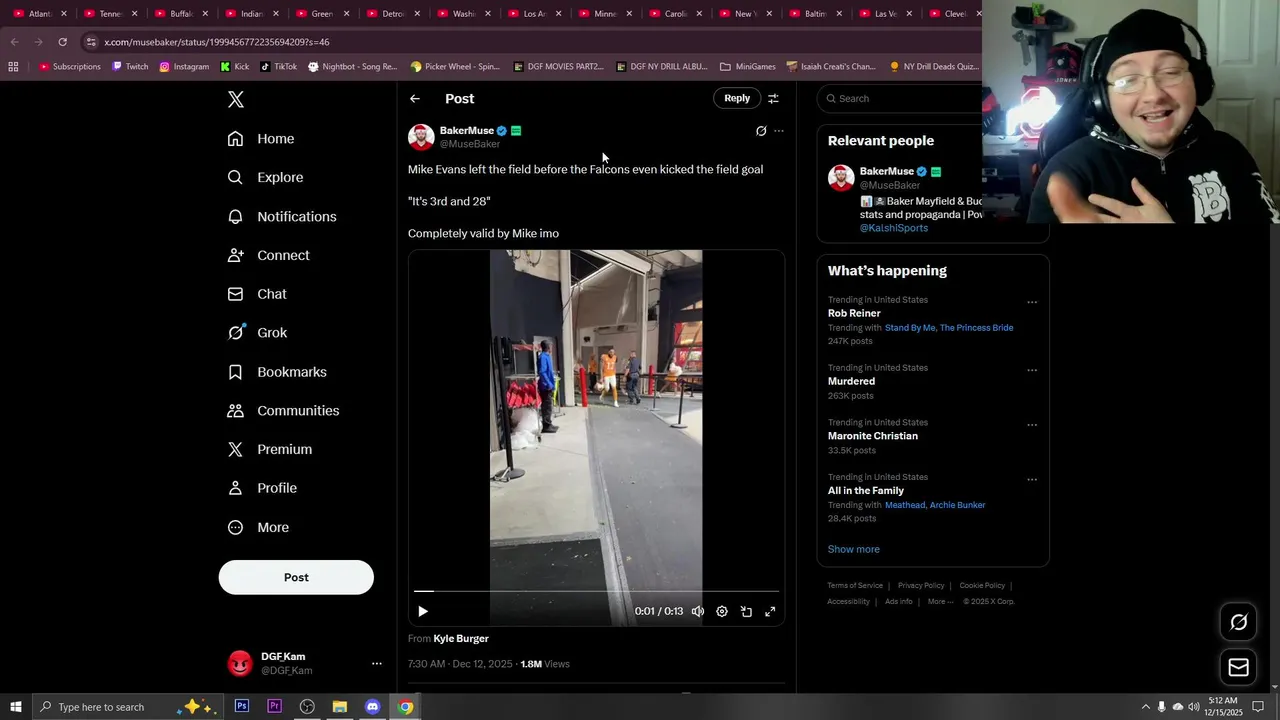Click Show more under What's happening
This screenshot has width=1280, height=720.
(854, 549)
